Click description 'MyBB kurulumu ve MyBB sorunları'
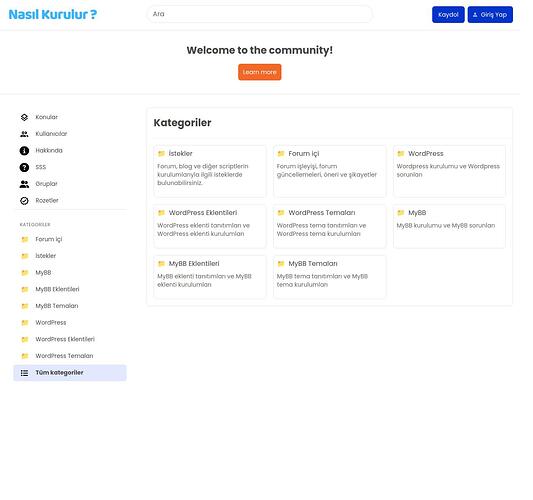The image size is (533, 500). 446,226
